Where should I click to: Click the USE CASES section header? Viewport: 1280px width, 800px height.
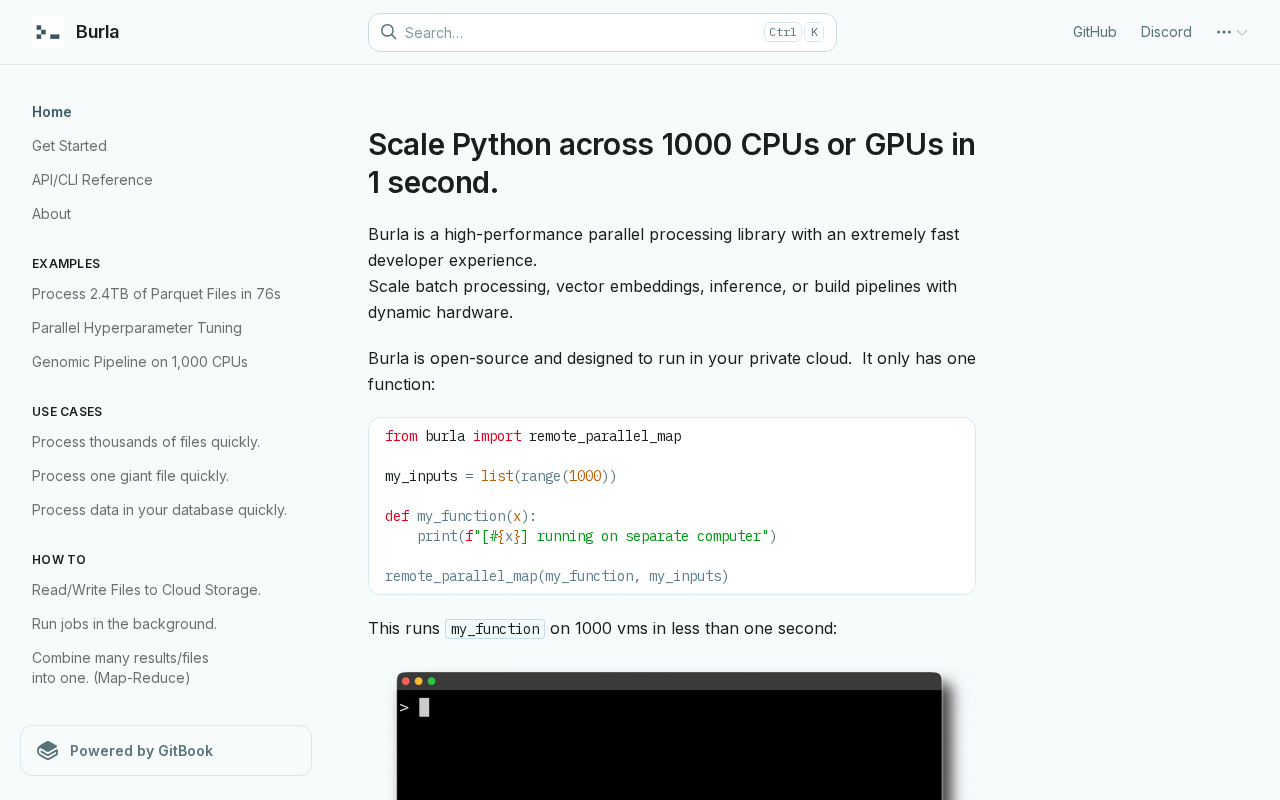pos(67,412)
